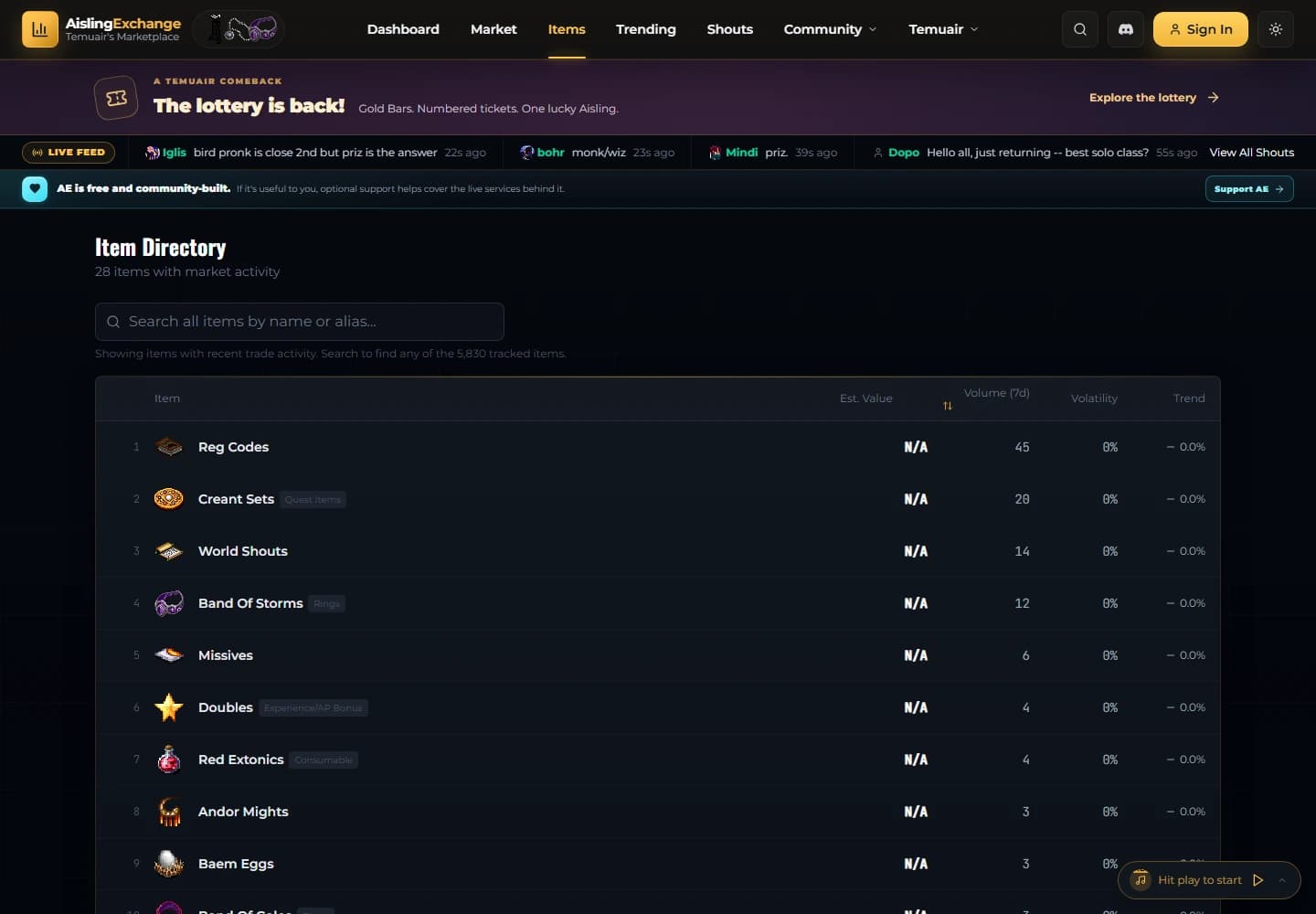This screenshot has height=914, width=1316.
Task: Click the sort arrows icon near Volume column
Action: pos(948,406)
